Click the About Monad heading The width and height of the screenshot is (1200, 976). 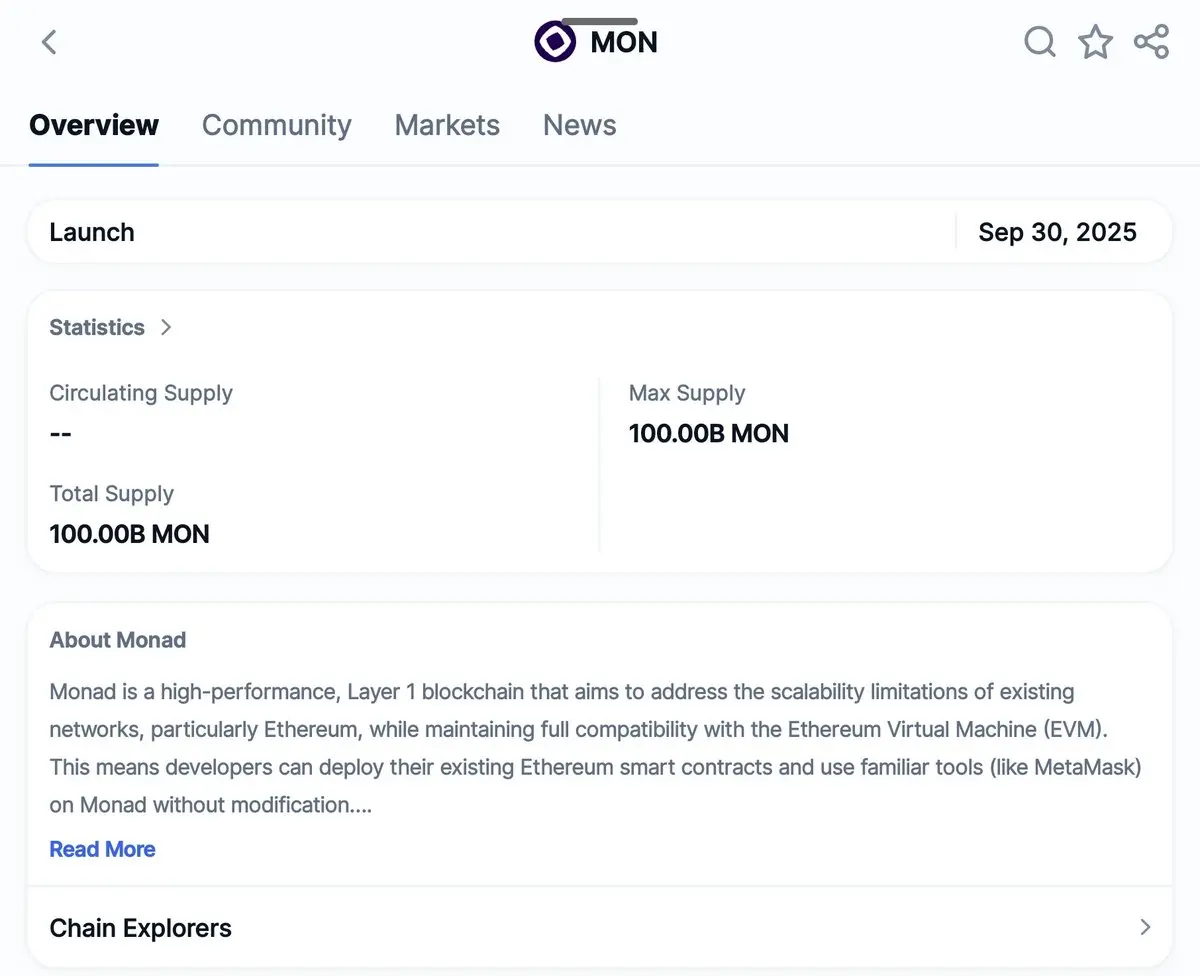pos(118,640)
